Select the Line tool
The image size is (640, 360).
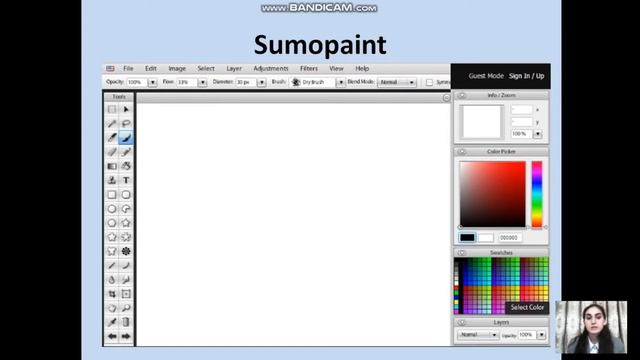click(112, 266)
